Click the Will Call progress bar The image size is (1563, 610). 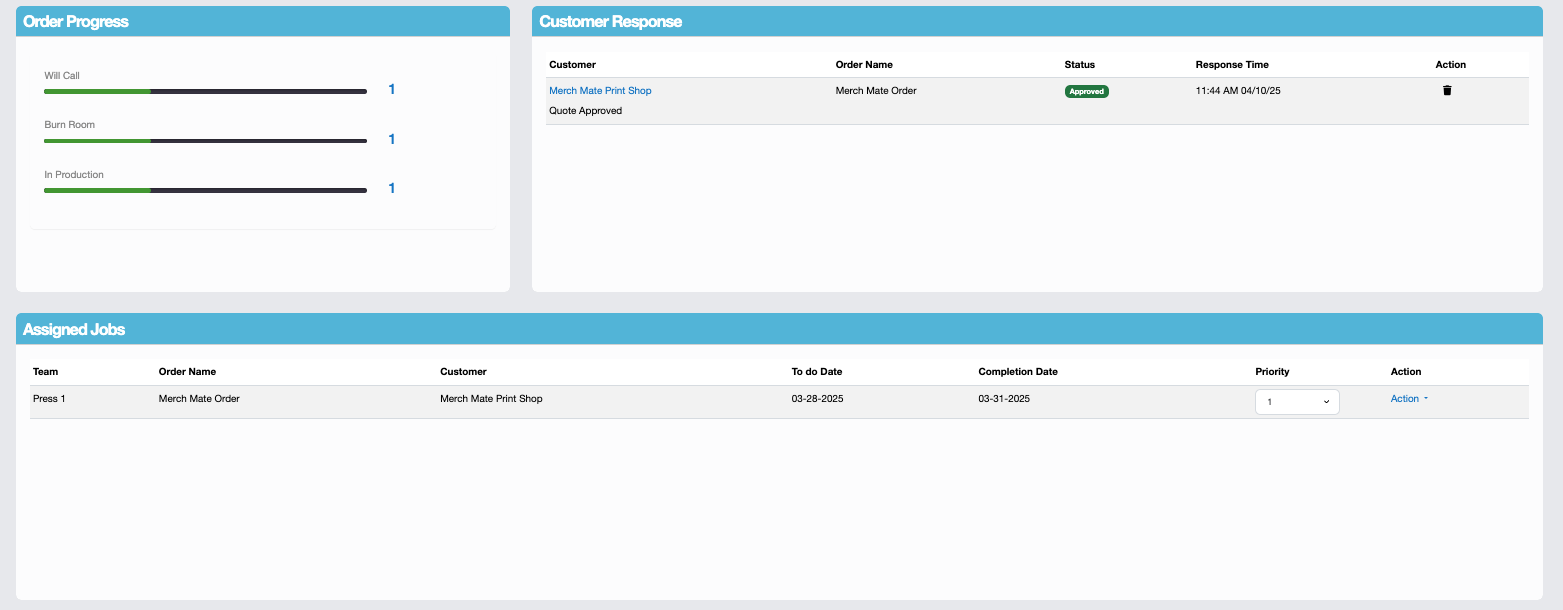[x=205, y=91]
